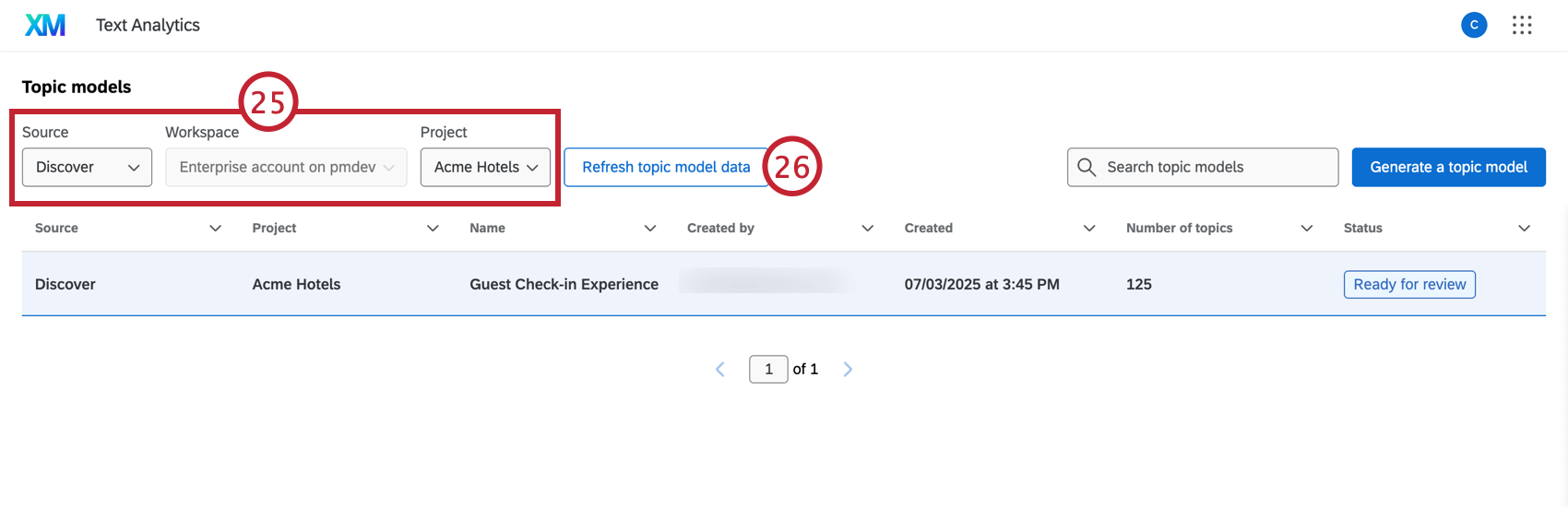Expand the Source column header menu

215,229
